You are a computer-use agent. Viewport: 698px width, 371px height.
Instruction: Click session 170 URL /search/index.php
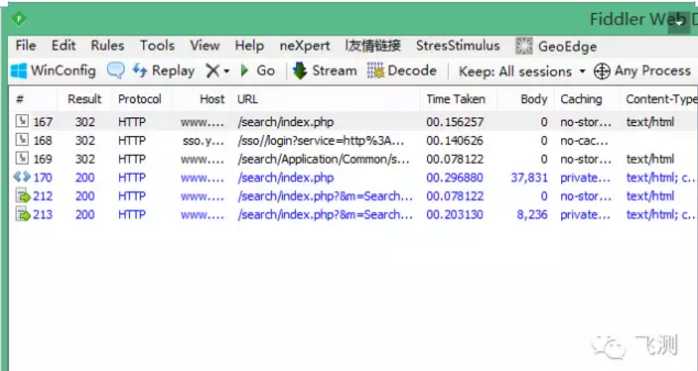pyautogui.click(x=286, y=178)
